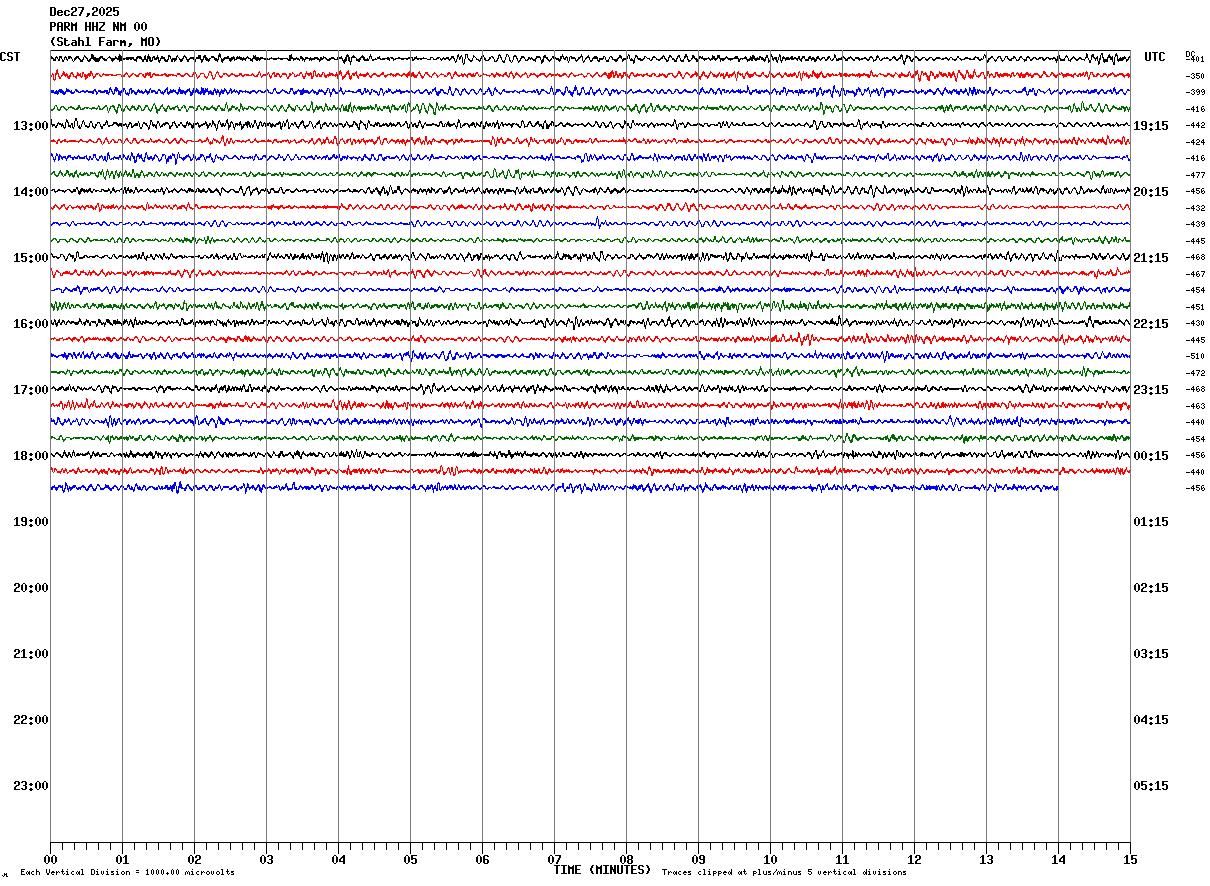This screenshot has width=1210, height=886.
Task: Click DC offset value -399
Action: (x=1195, y=92)
